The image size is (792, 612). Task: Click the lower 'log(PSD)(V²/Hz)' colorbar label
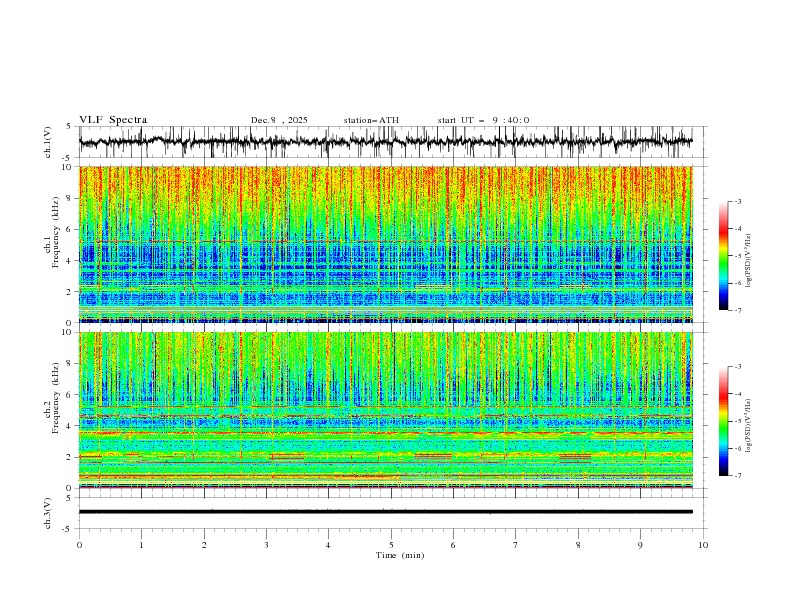coord(749,426)
